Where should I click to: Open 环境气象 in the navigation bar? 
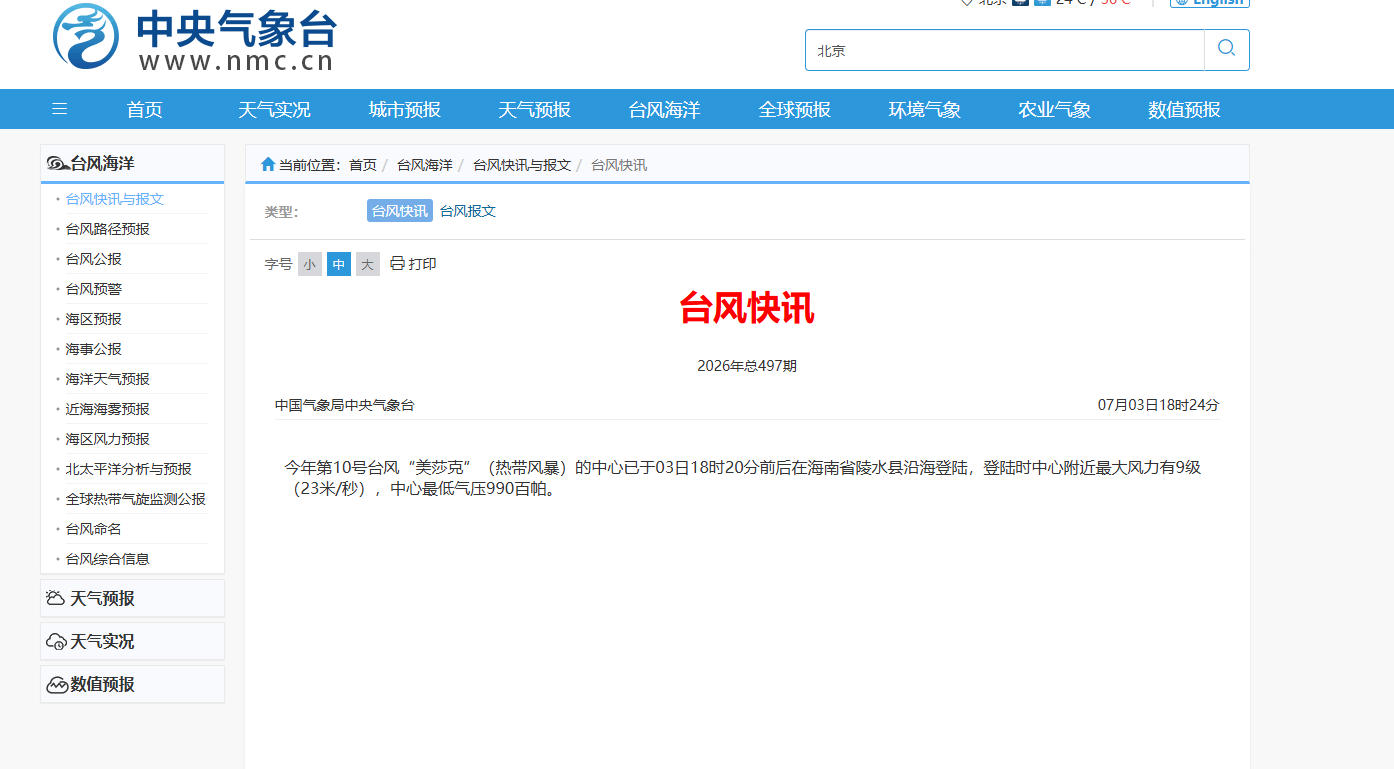coord(925,109)
